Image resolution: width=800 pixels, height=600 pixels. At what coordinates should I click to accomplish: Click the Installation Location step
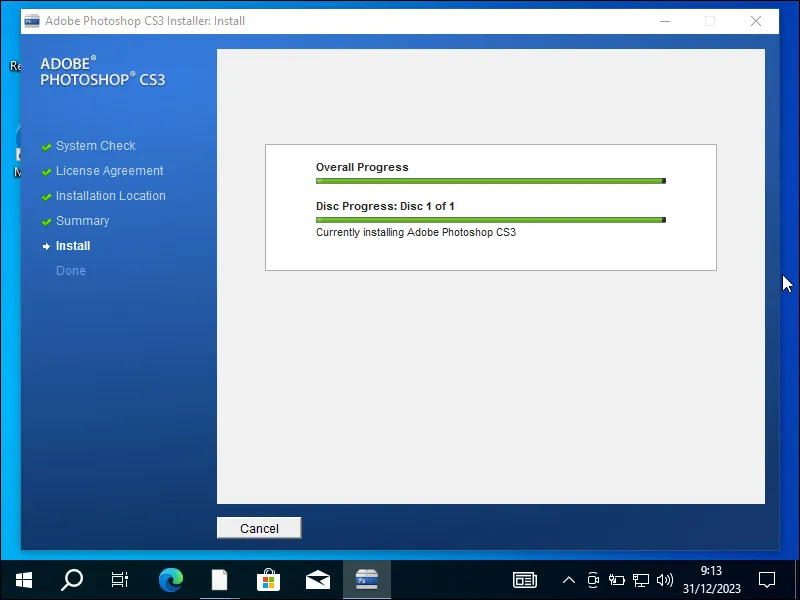pos(110,196)
